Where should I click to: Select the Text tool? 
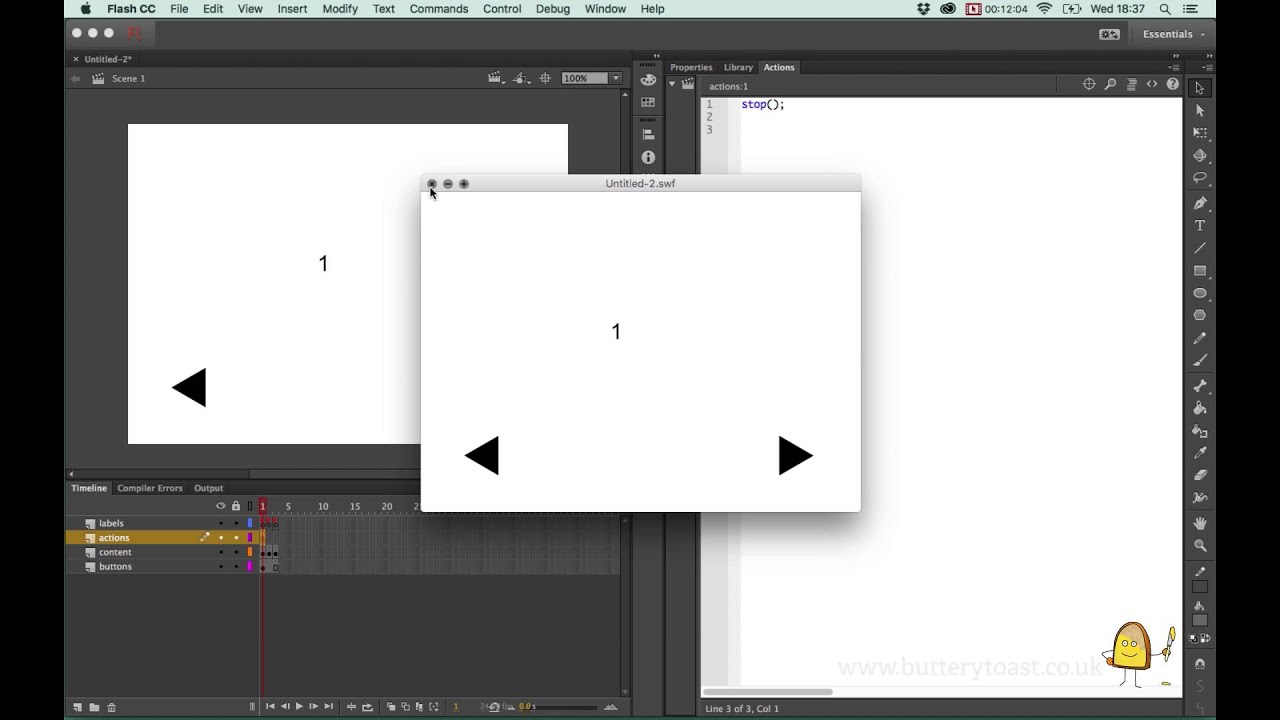pyautogui.click(x=1200, y=226)
